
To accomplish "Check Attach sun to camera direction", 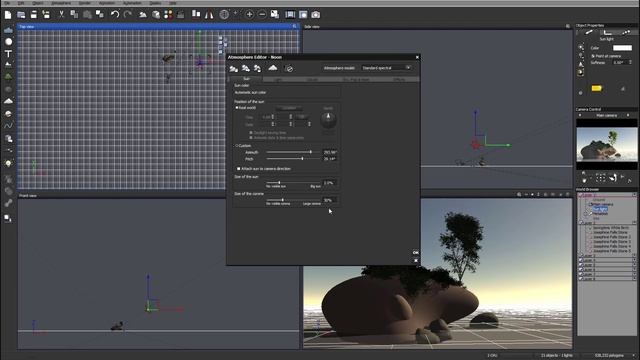I will pos(239,169).
